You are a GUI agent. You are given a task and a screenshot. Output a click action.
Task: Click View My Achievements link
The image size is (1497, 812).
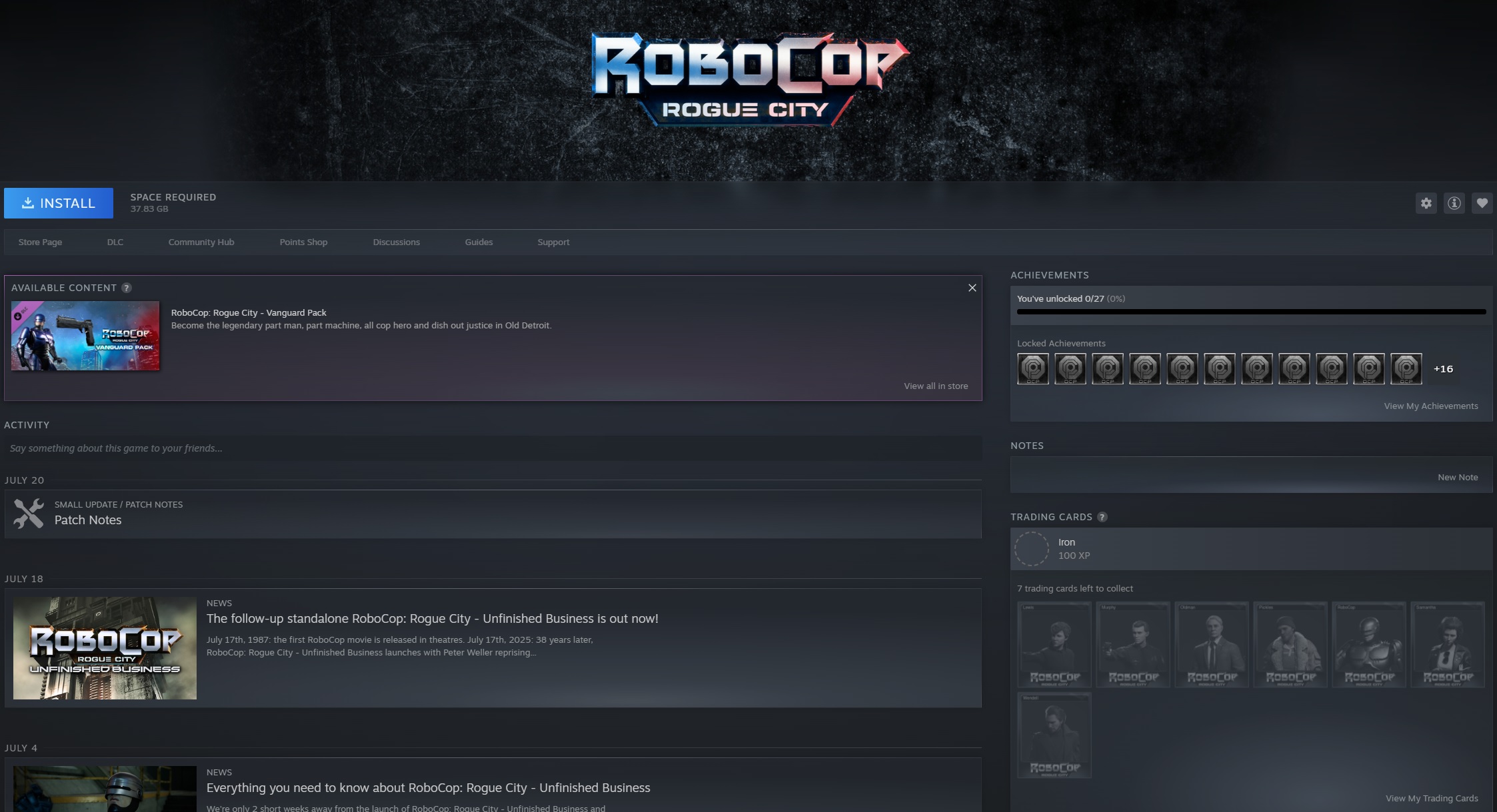pos(1430,406)
